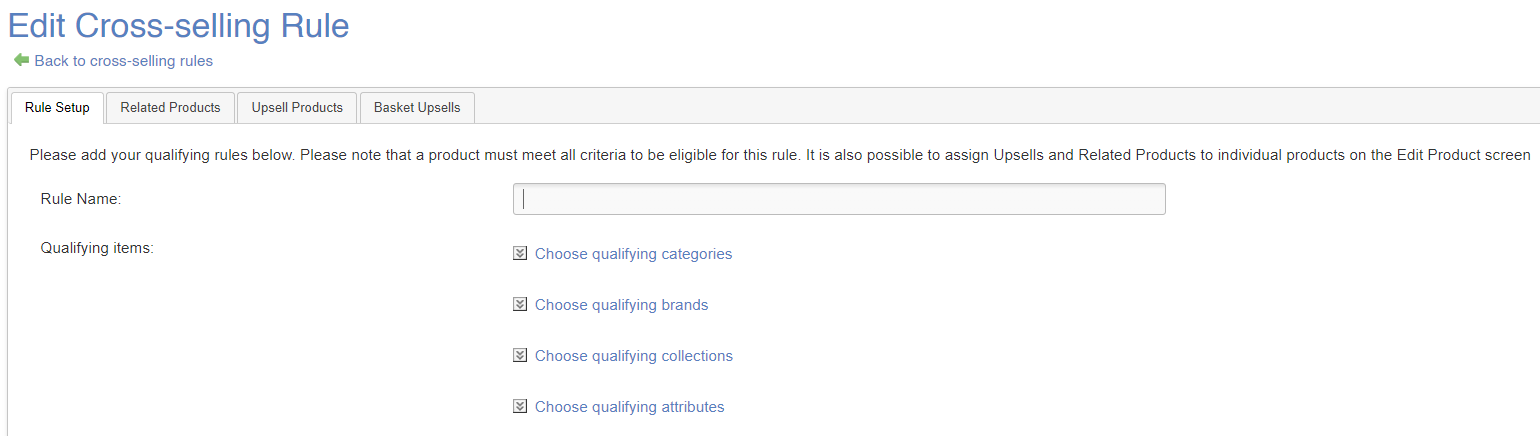This screenshot has width=1540, height=436.
Task: Expand the qualifying collections arrow icon
Action: coord(520,356)
